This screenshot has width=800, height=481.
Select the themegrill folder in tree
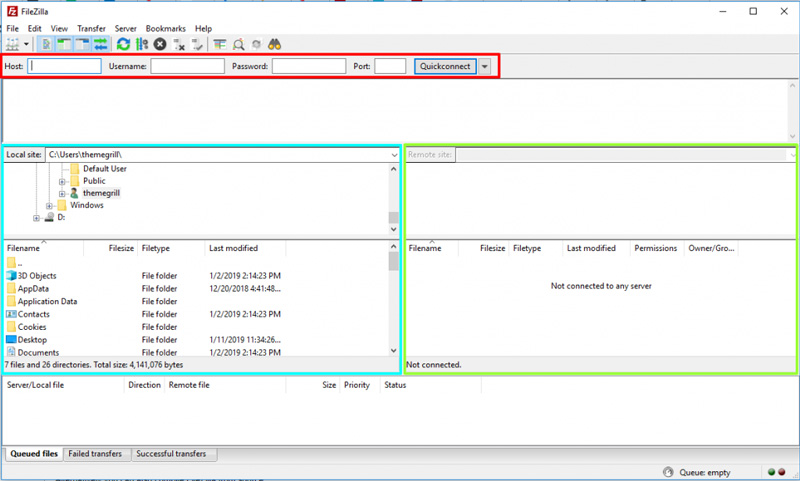[x=102, y=193]
